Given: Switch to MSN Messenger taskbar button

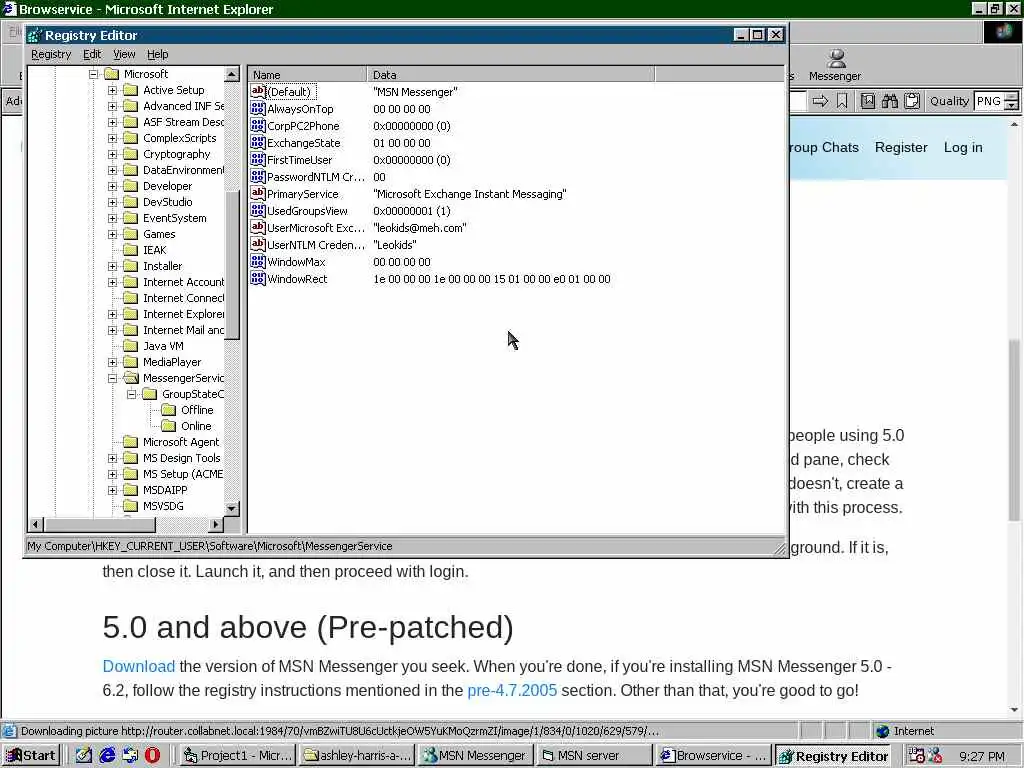Looking at the screenshot, I should (x=475, y=755).
